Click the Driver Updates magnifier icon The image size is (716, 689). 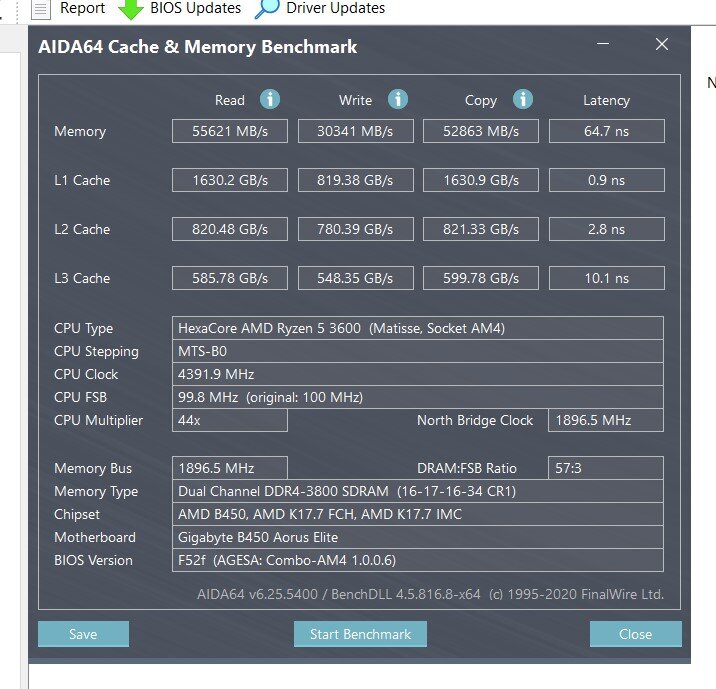coord(267,9)
